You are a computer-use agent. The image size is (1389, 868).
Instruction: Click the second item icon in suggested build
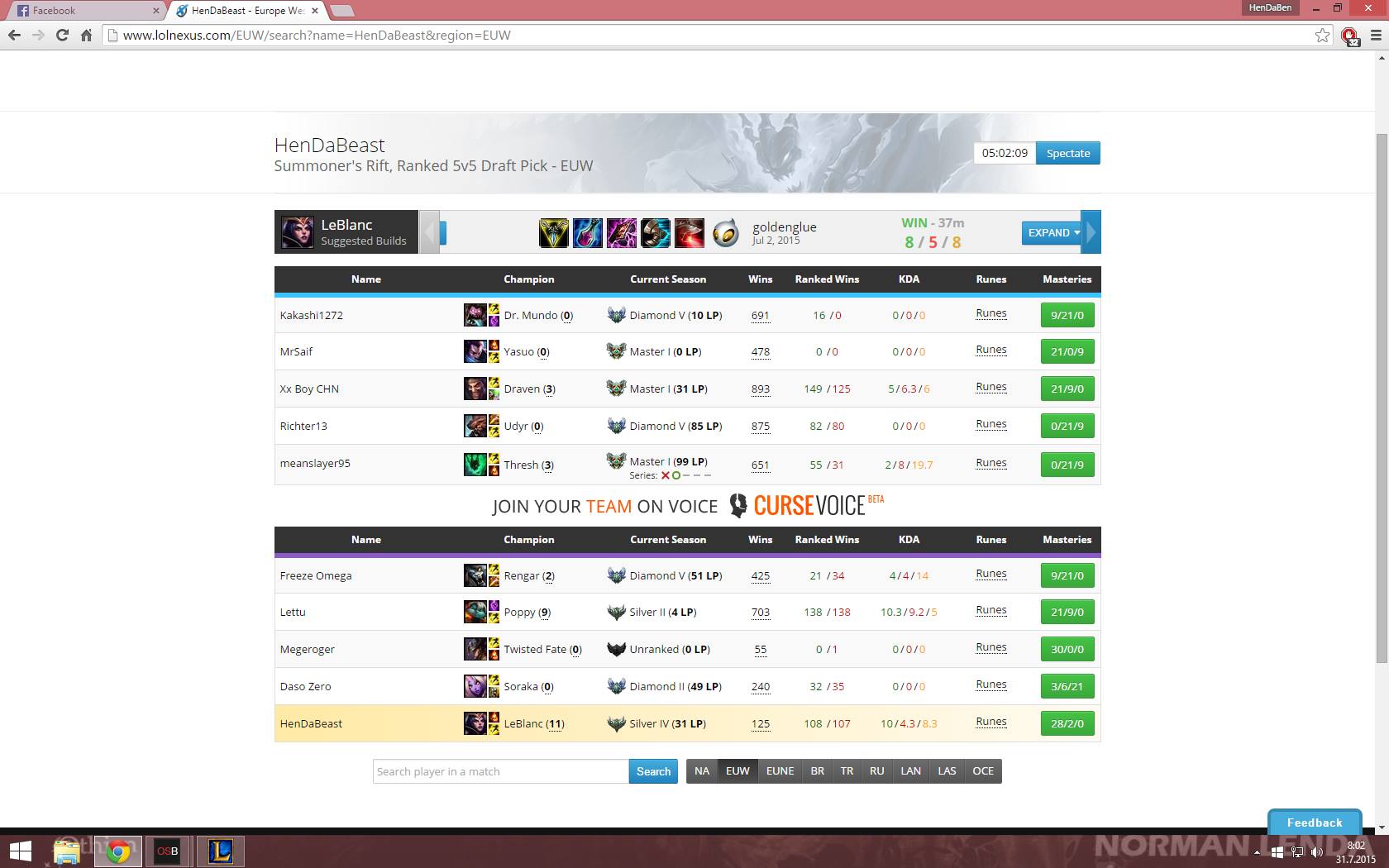point(587,233)
